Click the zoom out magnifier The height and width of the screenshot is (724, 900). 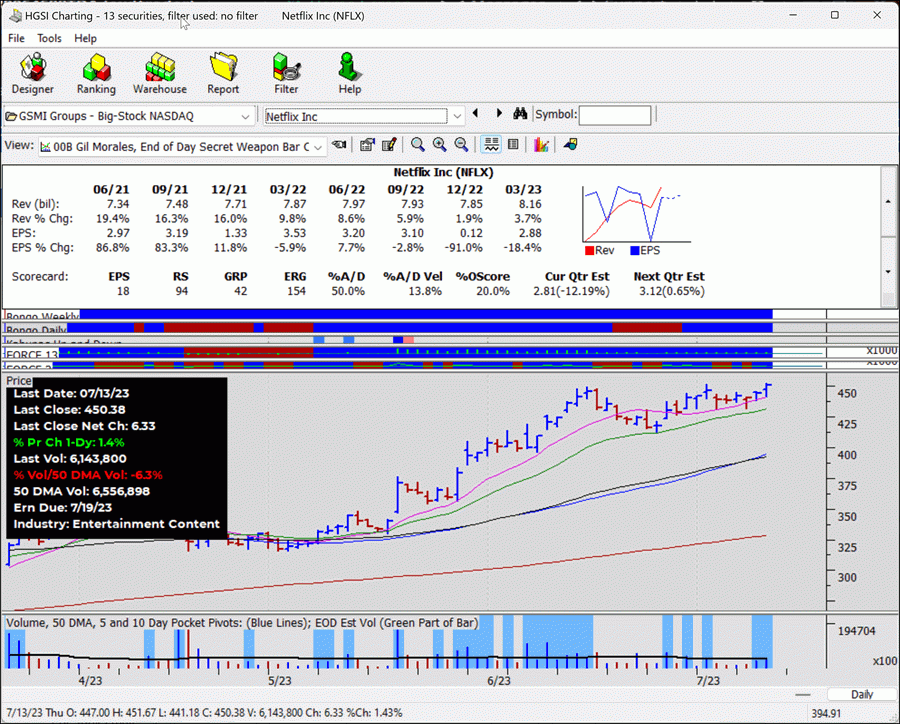(x=461, y=145)
